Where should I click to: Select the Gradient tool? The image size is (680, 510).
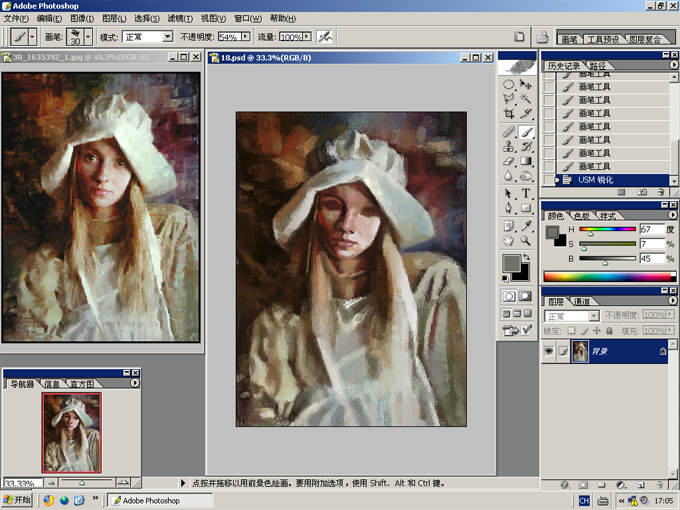[526, 161]
